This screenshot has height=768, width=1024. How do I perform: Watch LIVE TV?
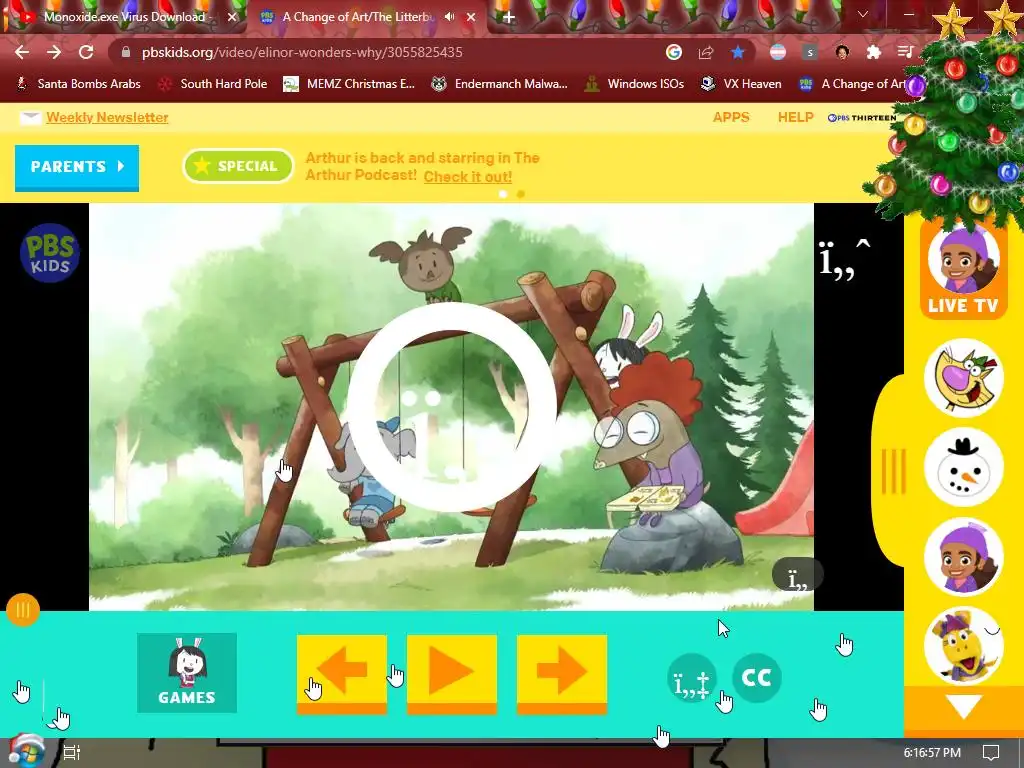[x=963, y=269]
